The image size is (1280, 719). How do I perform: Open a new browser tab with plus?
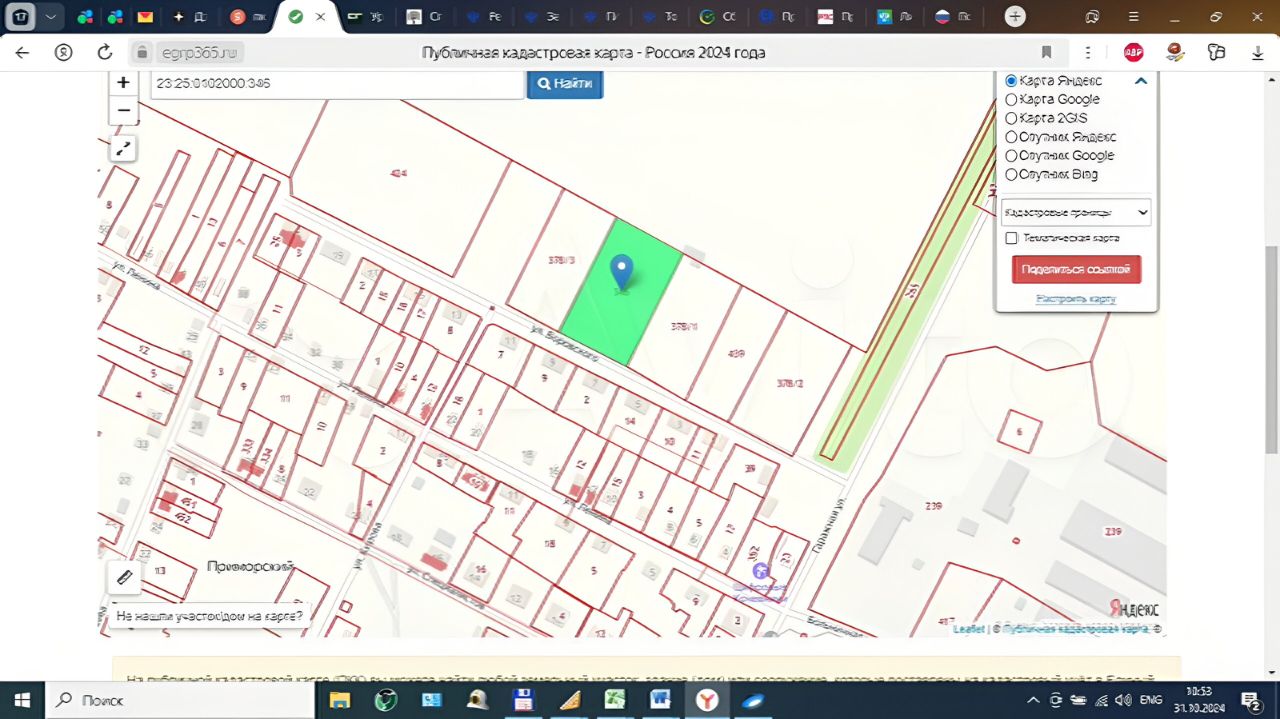pyautogui.click(x=1015, y=16)
